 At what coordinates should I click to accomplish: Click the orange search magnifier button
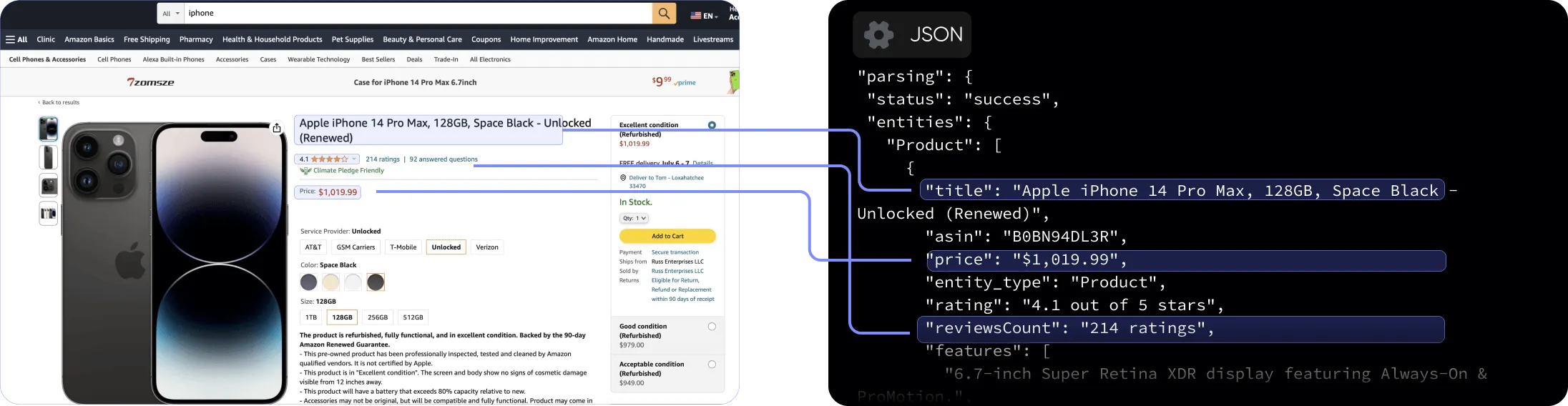(x=664, y=13)
